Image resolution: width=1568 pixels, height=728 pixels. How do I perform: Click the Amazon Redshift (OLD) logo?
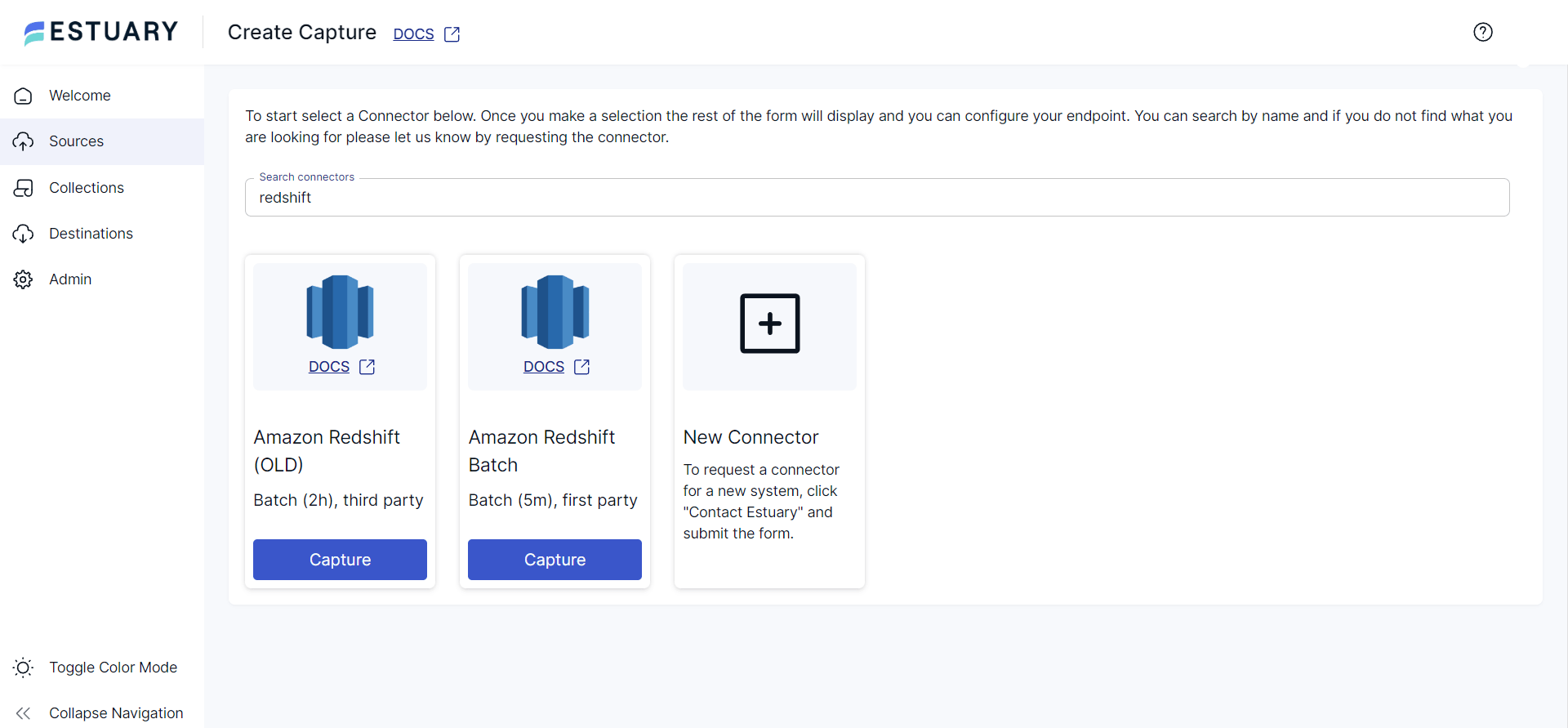[x=340, y=312]
